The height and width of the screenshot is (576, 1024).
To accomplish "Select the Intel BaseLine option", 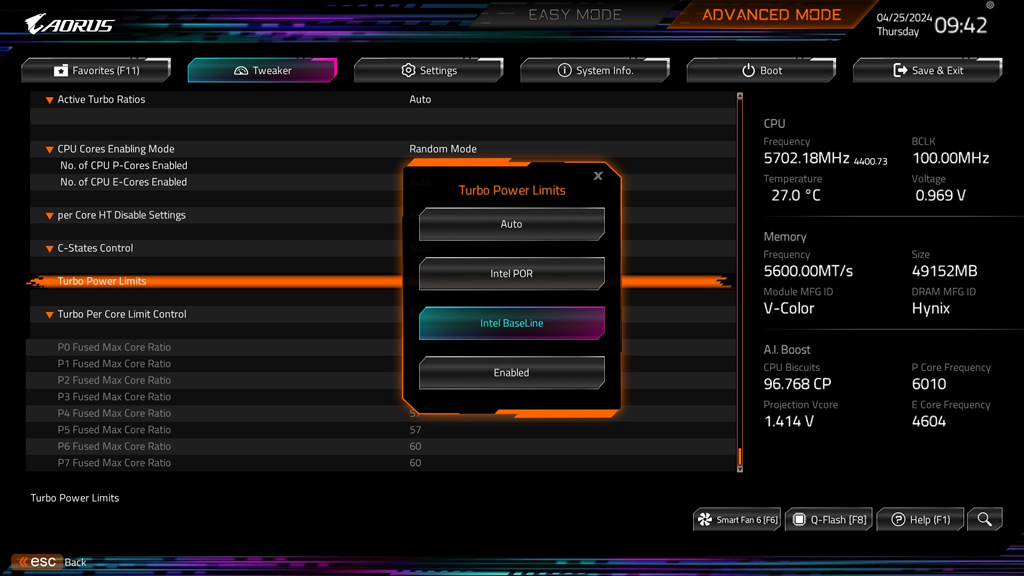I will [511, 323].
